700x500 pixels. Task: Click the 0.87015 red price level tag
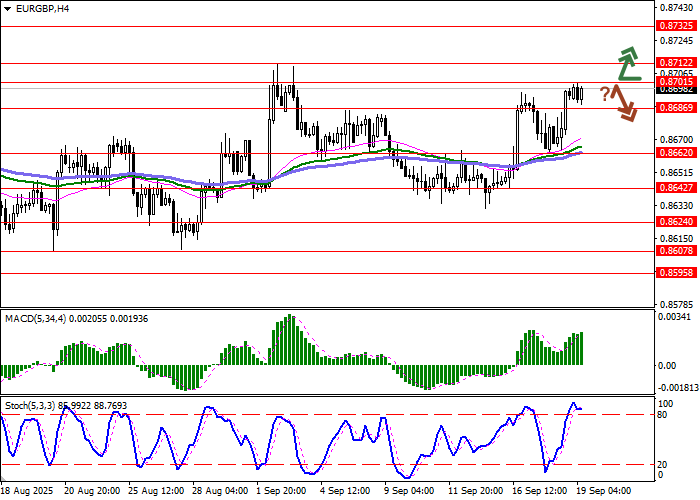(x=675, y=81)
